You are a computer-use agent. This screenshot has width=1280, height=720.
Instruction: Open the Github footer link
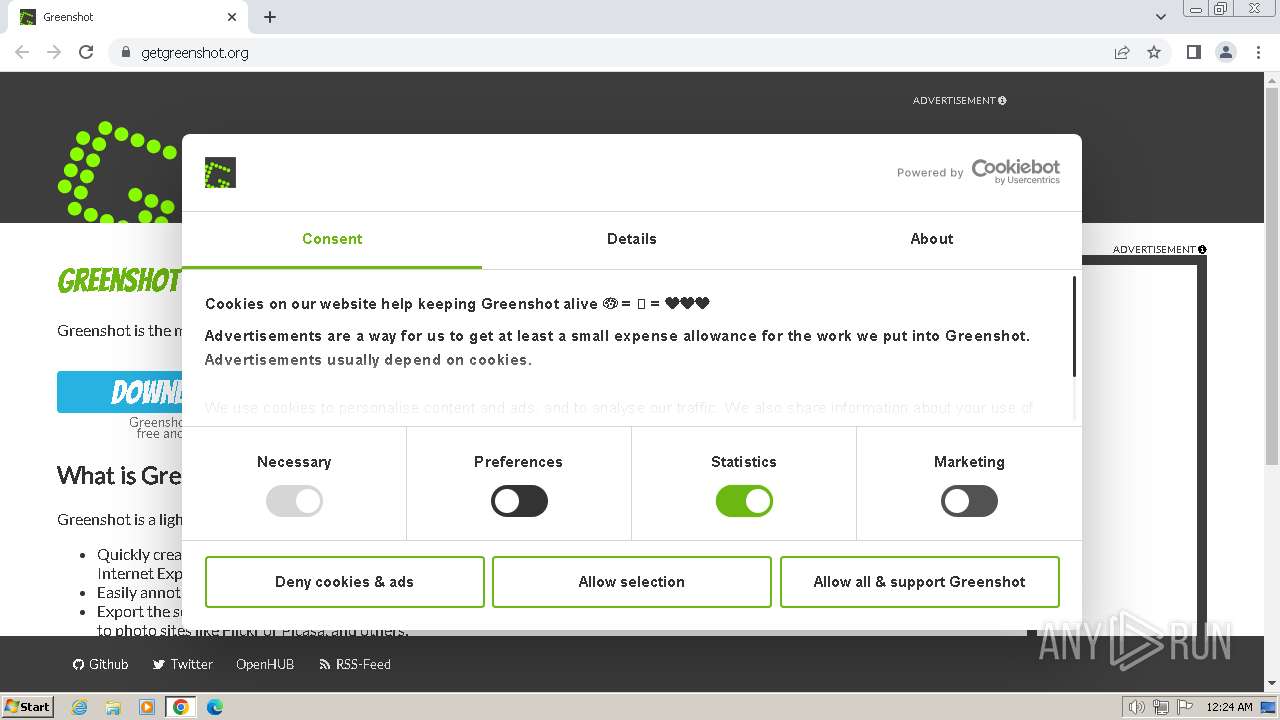pos(101,664)
